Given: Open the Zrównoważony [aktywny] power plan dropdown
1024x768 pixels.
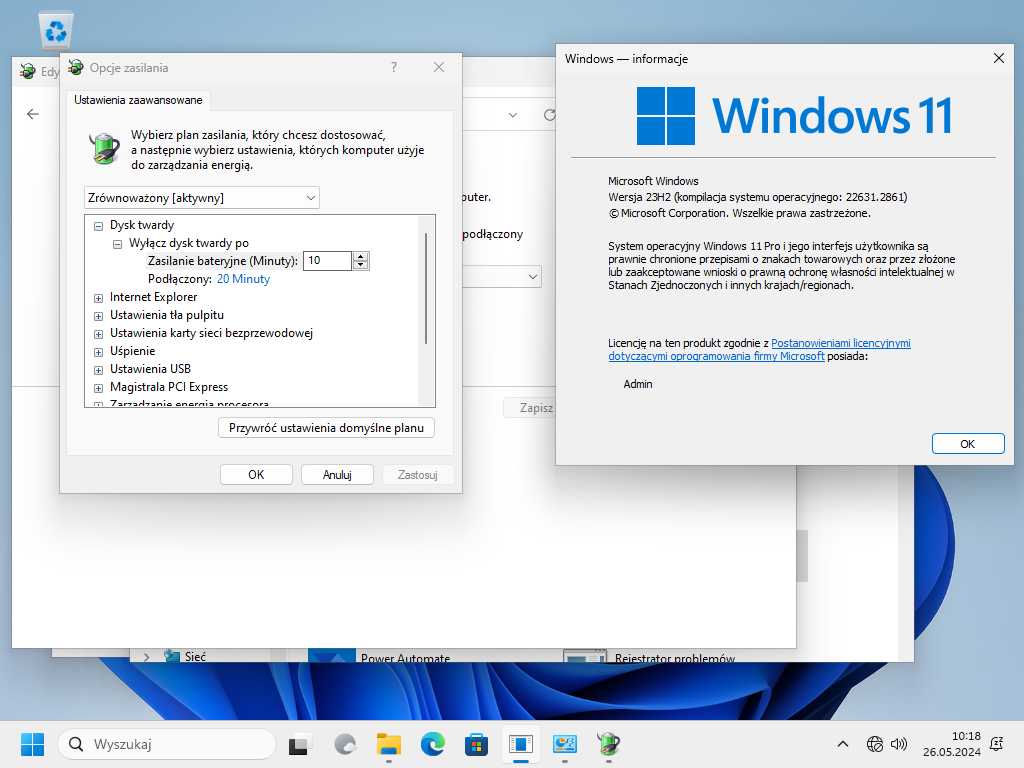Looking at the screenshot, I should [x=202, y=198].
